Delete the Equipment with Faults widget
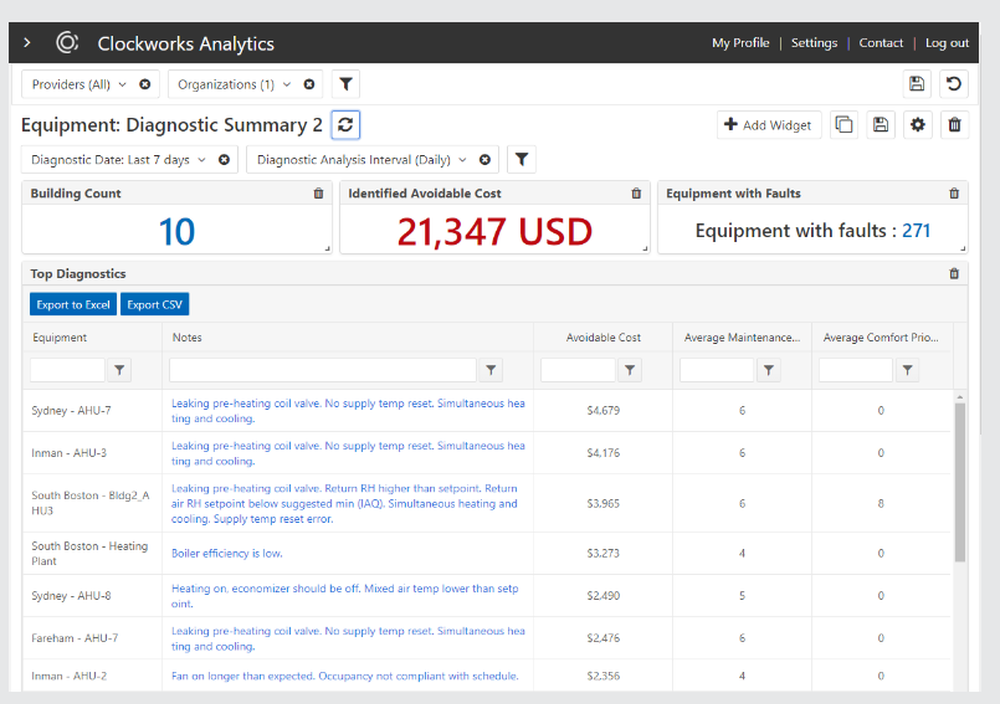Screen dimensions: 1000x704 pyautogui.click(x=954, y=193)
